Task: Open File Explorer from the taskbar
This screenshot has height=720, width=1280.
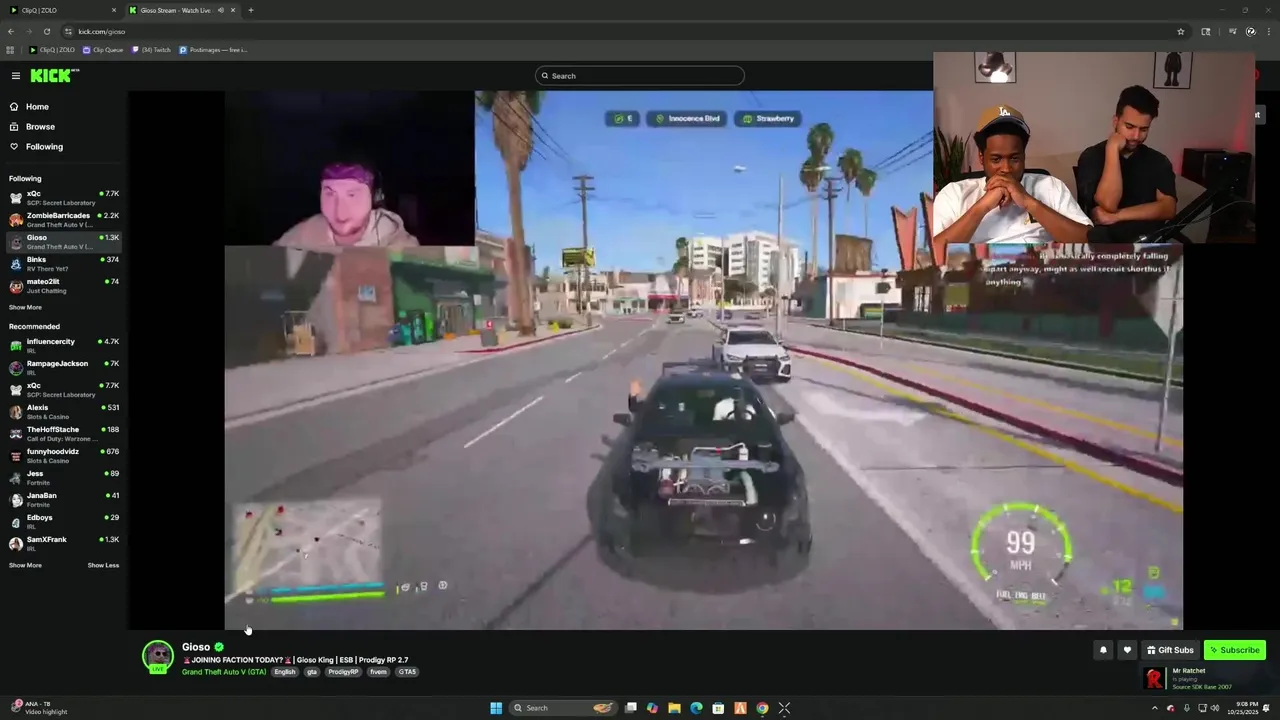Action: click(674, 708)
